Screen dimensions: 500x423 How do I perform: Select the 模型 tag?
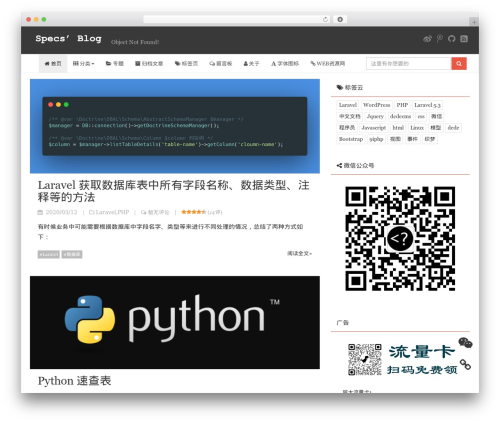coord(436,128)
